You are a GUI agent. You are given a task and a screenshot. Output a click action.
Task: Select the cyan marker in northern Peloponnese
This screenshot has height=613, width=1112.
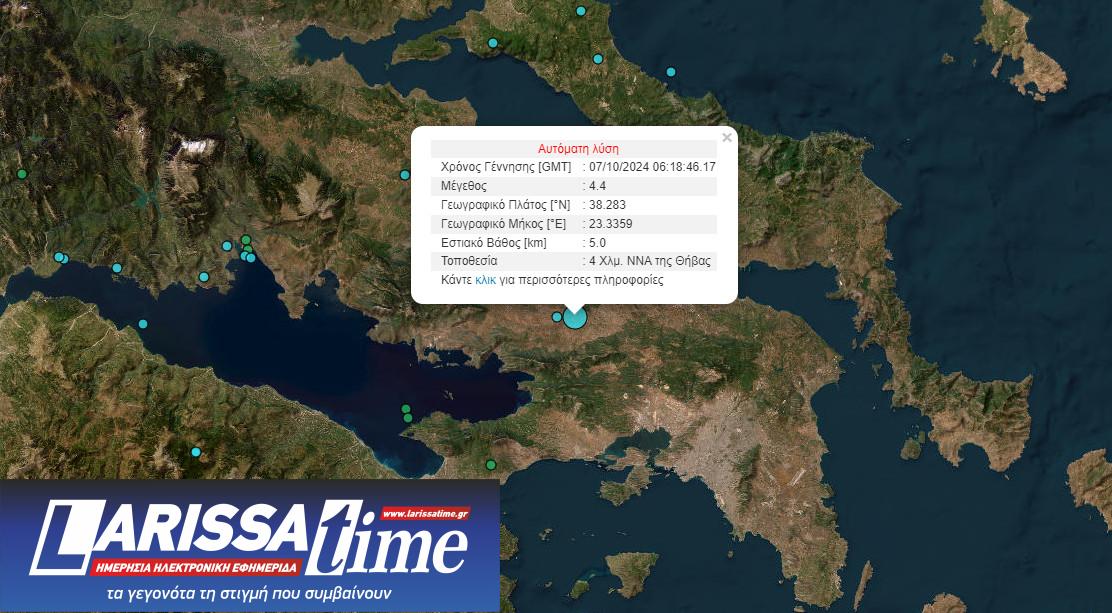pos(196,452)
